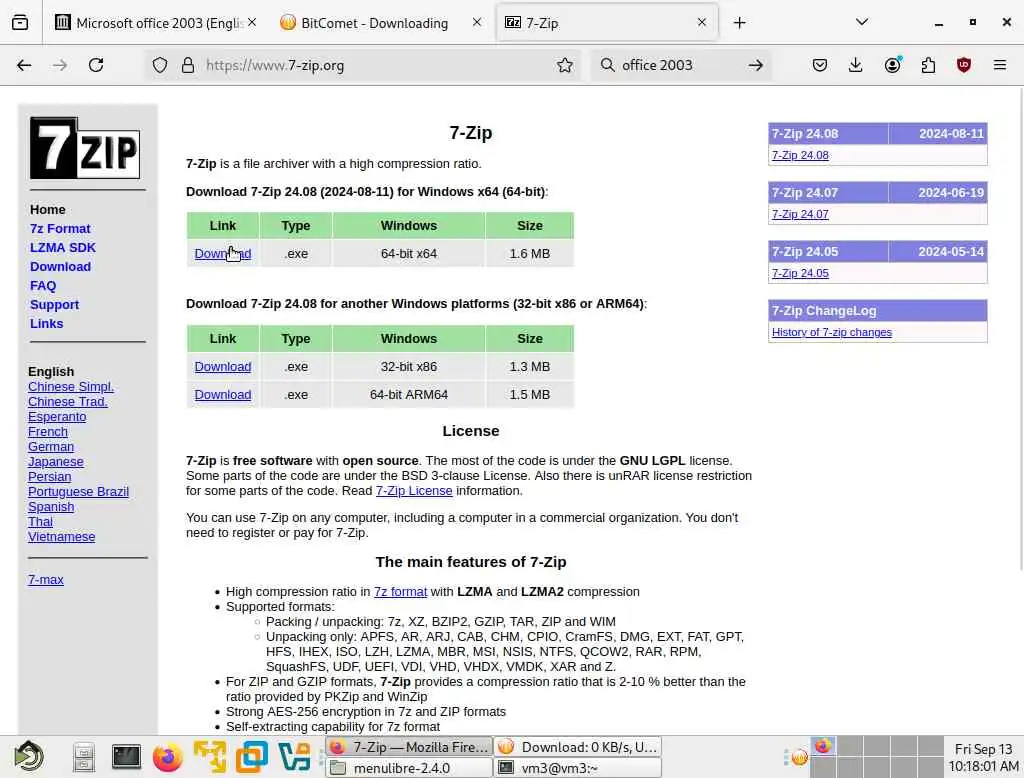Screen dimensions: 1024x778
Task: Click the BitComet tray icon
Action: point(799,758)
